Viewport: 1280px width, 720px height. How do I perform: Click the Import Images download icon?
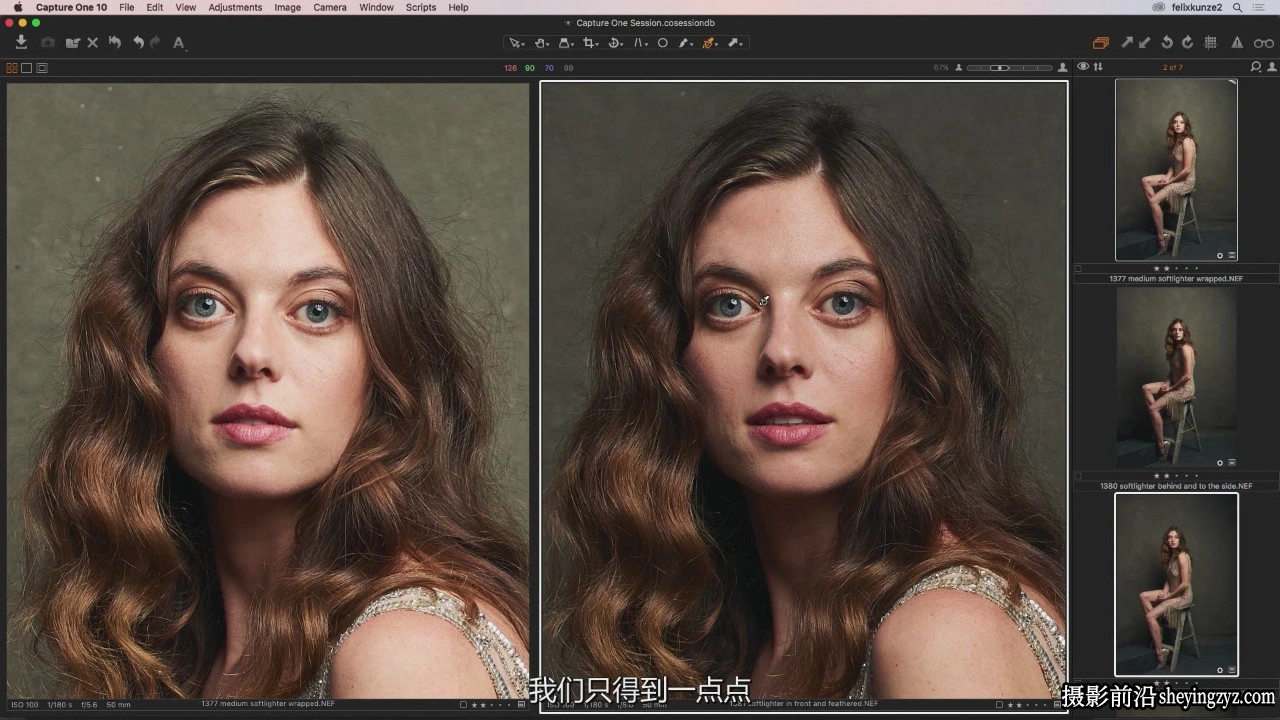tap(21, 43)
